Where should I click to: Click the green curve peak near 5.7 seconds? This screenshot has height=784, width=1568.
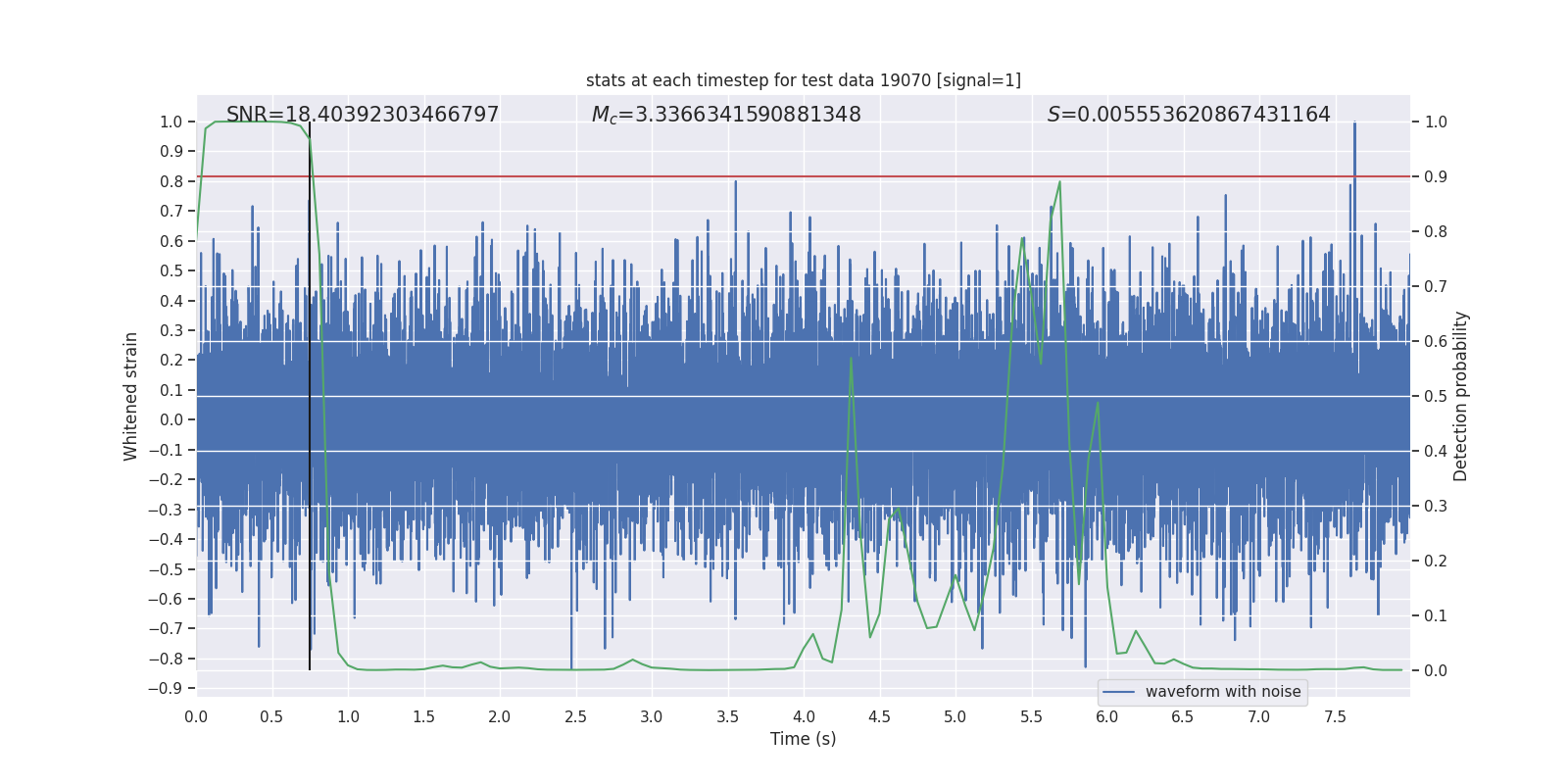(1059, 182)
